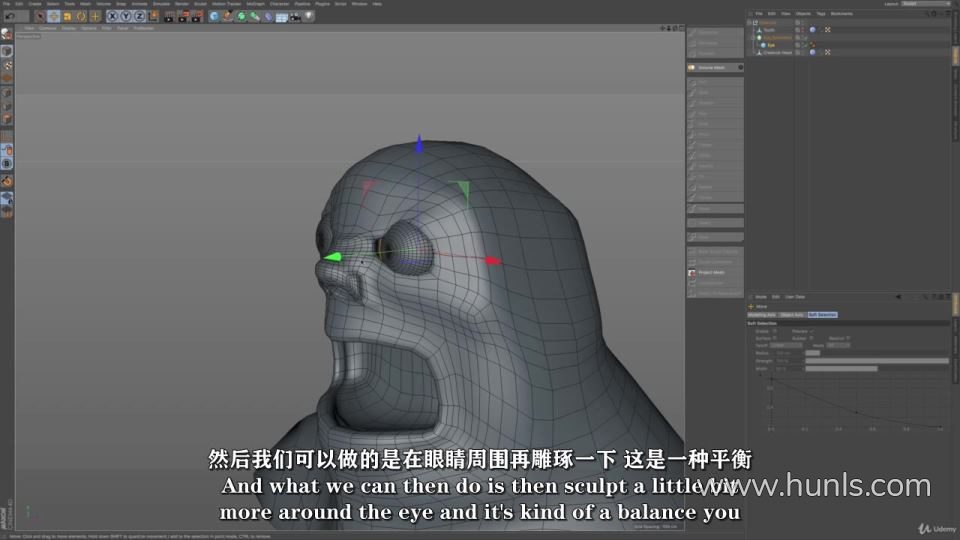
Task: Toggle the X axis lock
Action: pyautogui.click(x=113, y=17)
